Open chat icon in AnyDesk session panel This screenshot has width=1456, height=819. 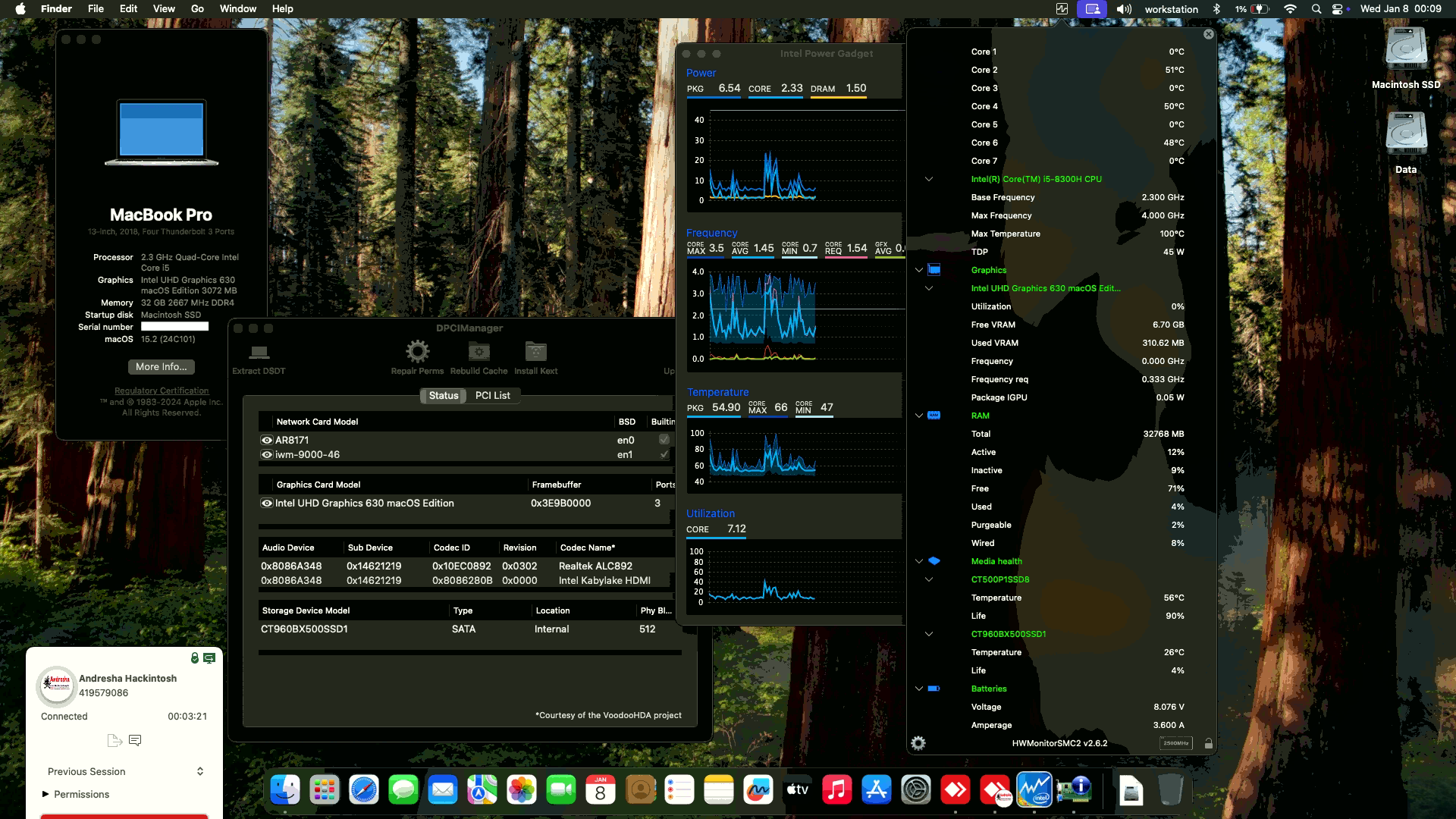(x=135, y=740)
